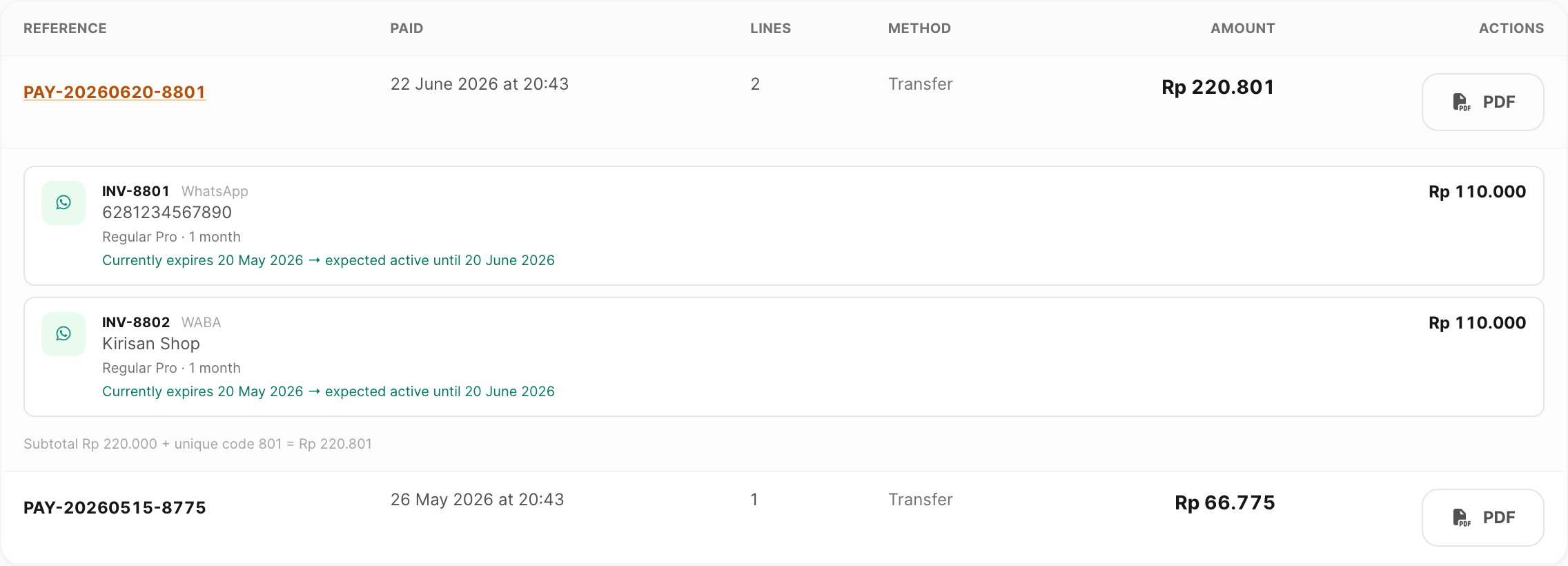Click the PDF file icon in the first row
Image resolution: width=1568 pixels, height=566 pixels.
click(1461, 102)
